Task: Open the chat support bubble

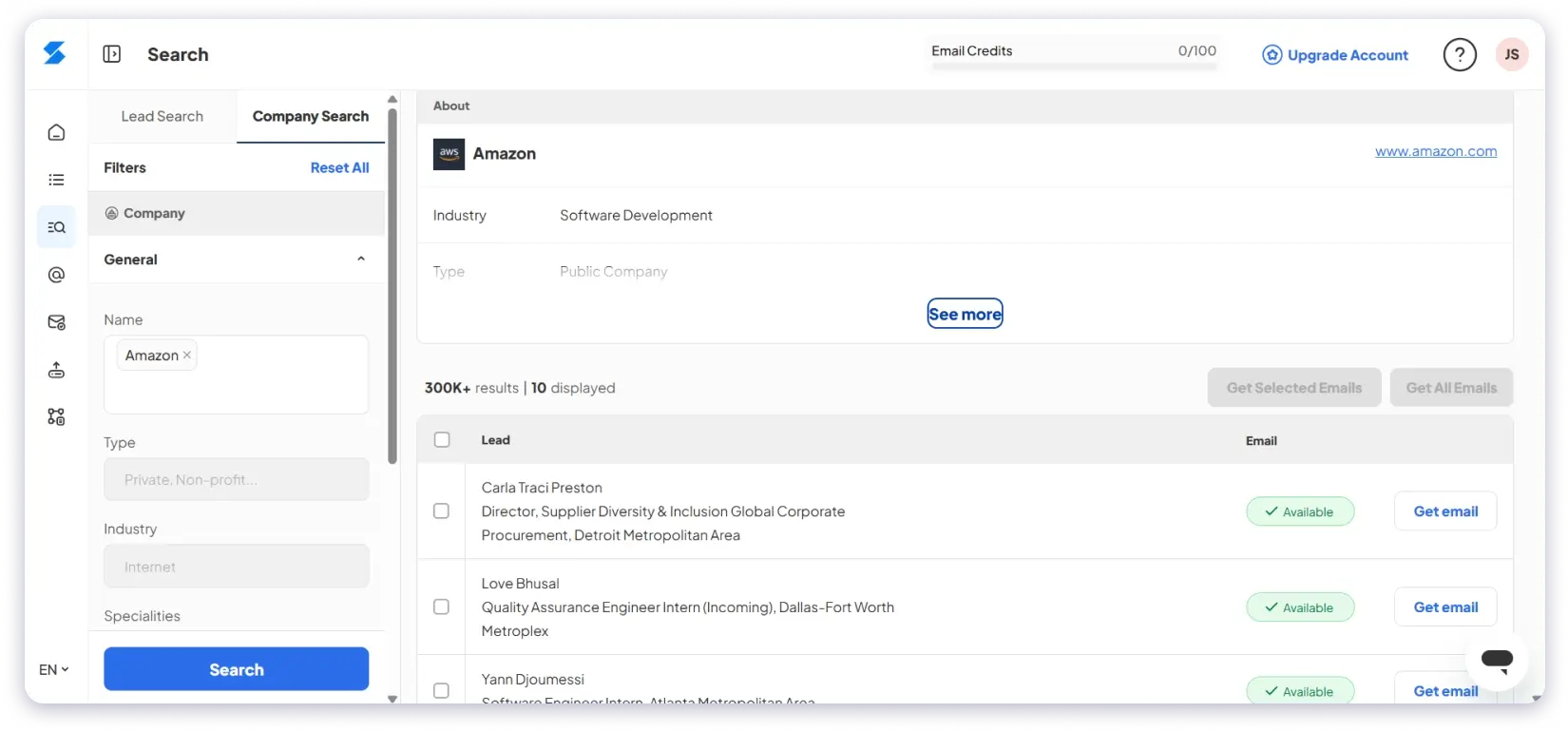Action: tap(1496, 659)
